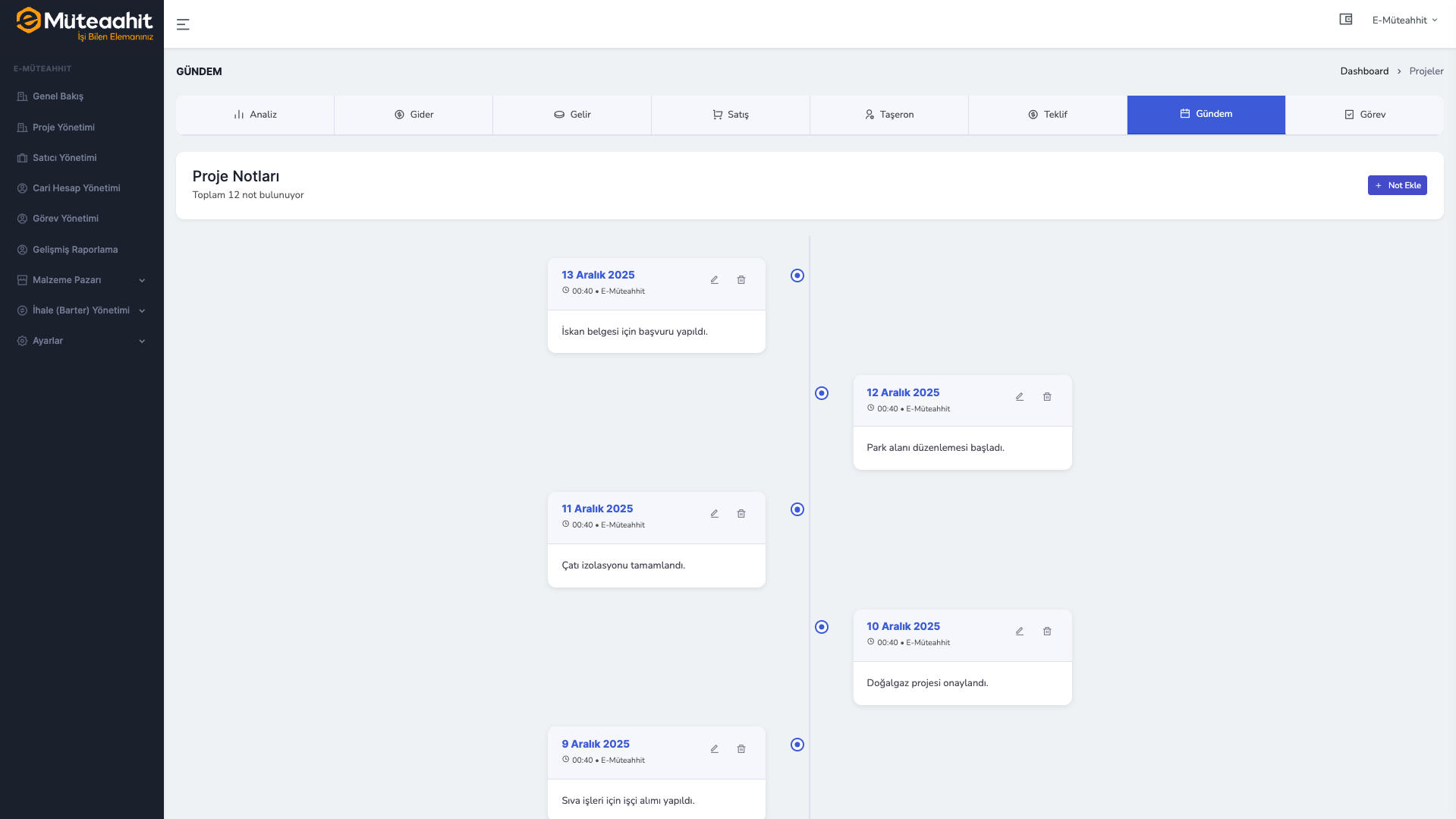Click trash icon on 11 Aralık 2025 note
Viewport: 1456px width, 819px height.
click(741, 514)
